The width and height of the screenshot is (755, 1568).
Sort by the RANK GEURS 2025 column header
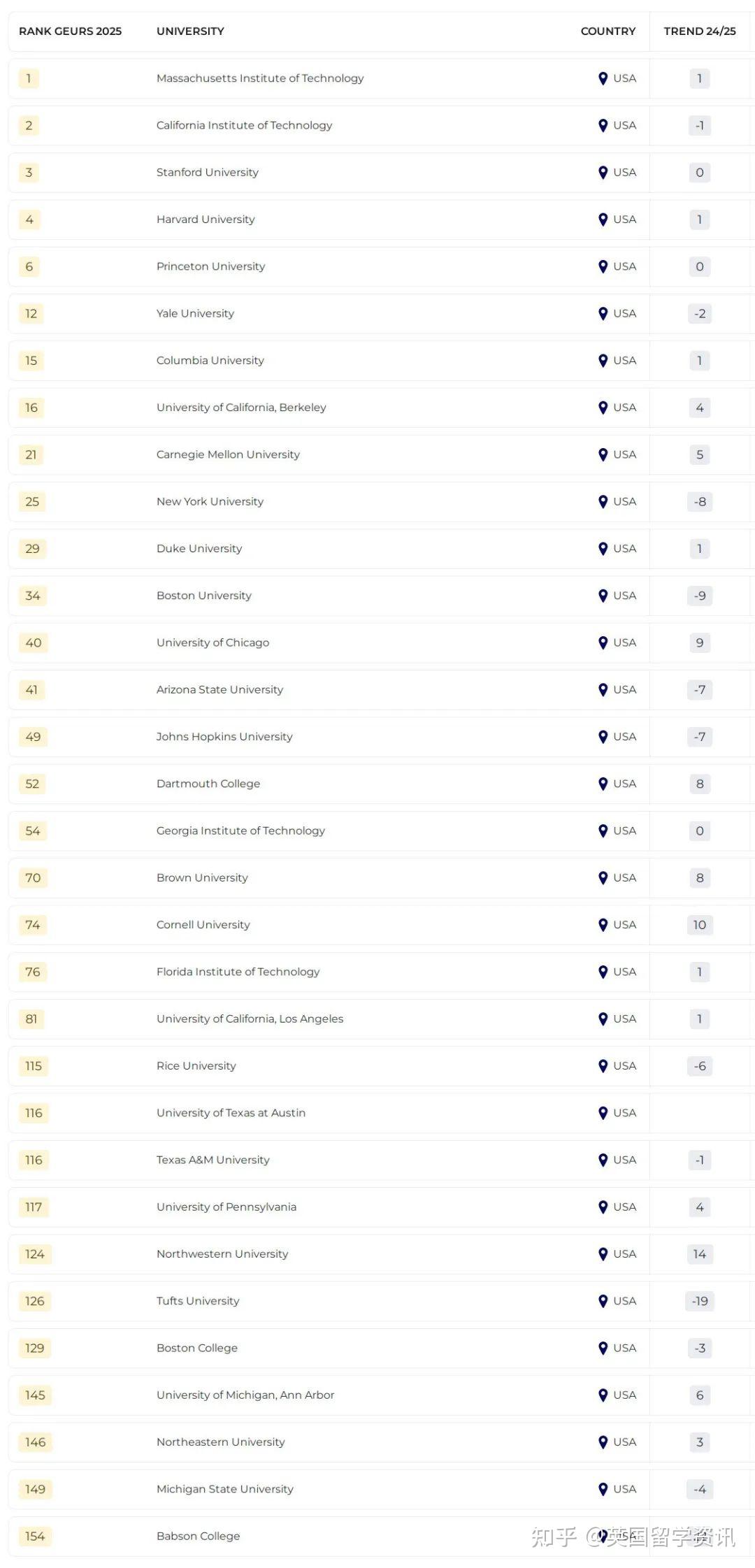[x=70, y=31]
